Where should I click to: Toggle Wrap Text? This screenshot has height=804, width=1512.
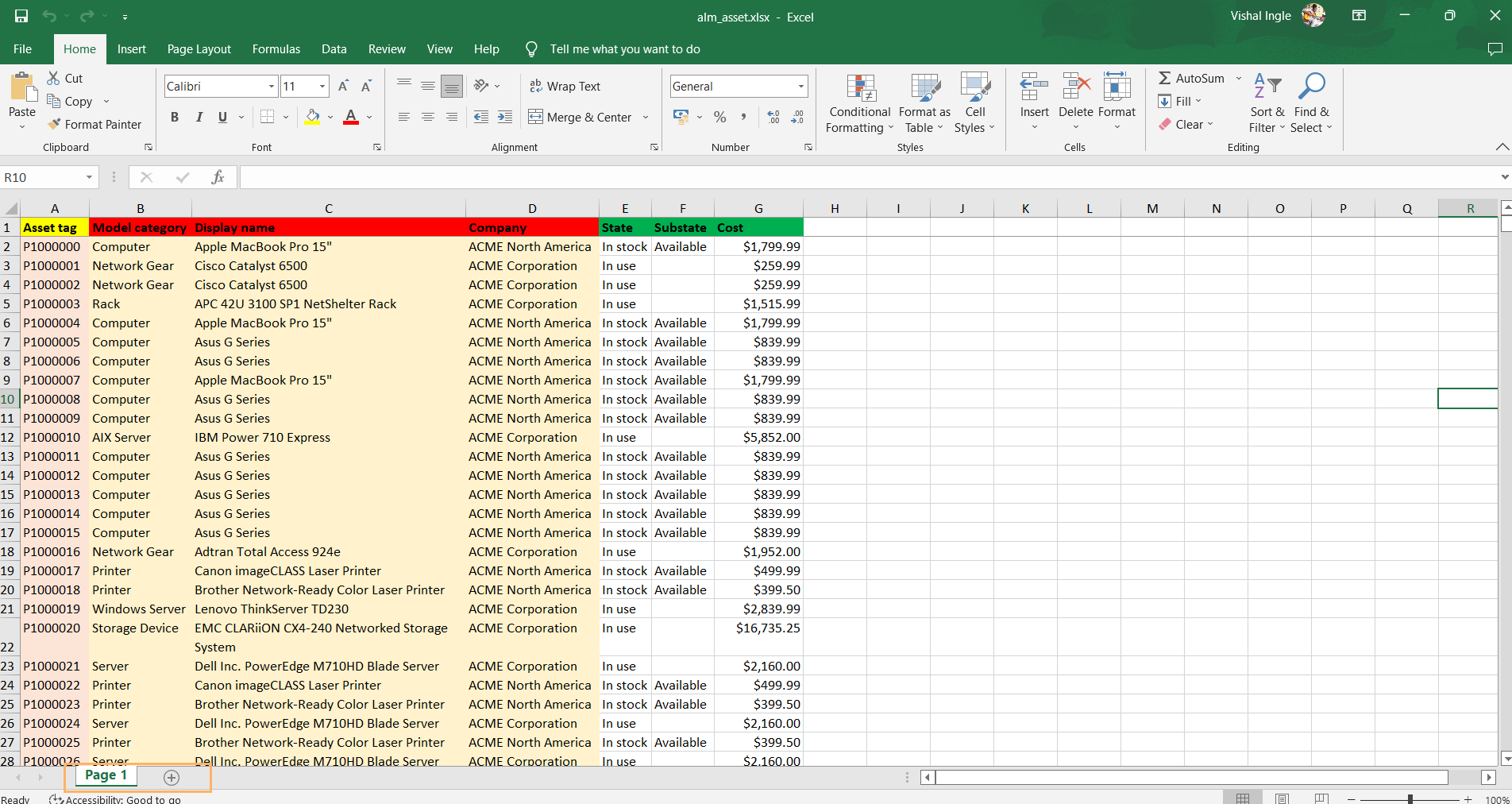[565, 86]
